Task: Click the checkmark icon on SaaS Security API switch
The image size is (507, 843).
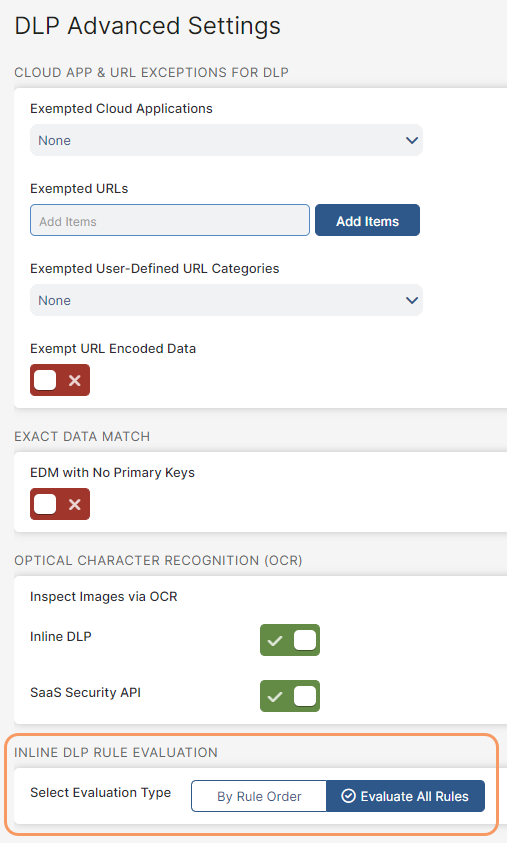Action: pyautogui.click(x=275, y=696)
